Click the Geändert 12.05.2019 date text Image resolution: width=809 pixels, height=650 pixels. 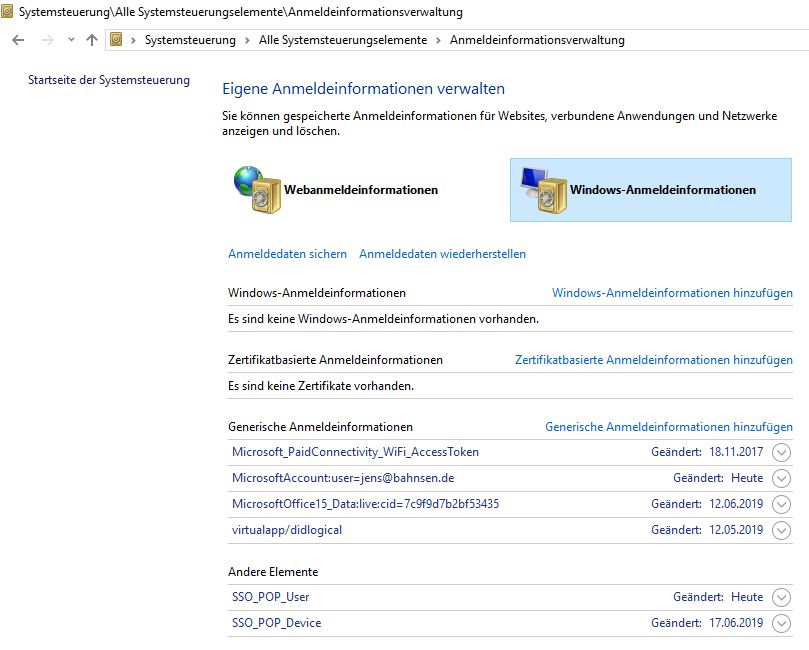click(x=707, y=530)
